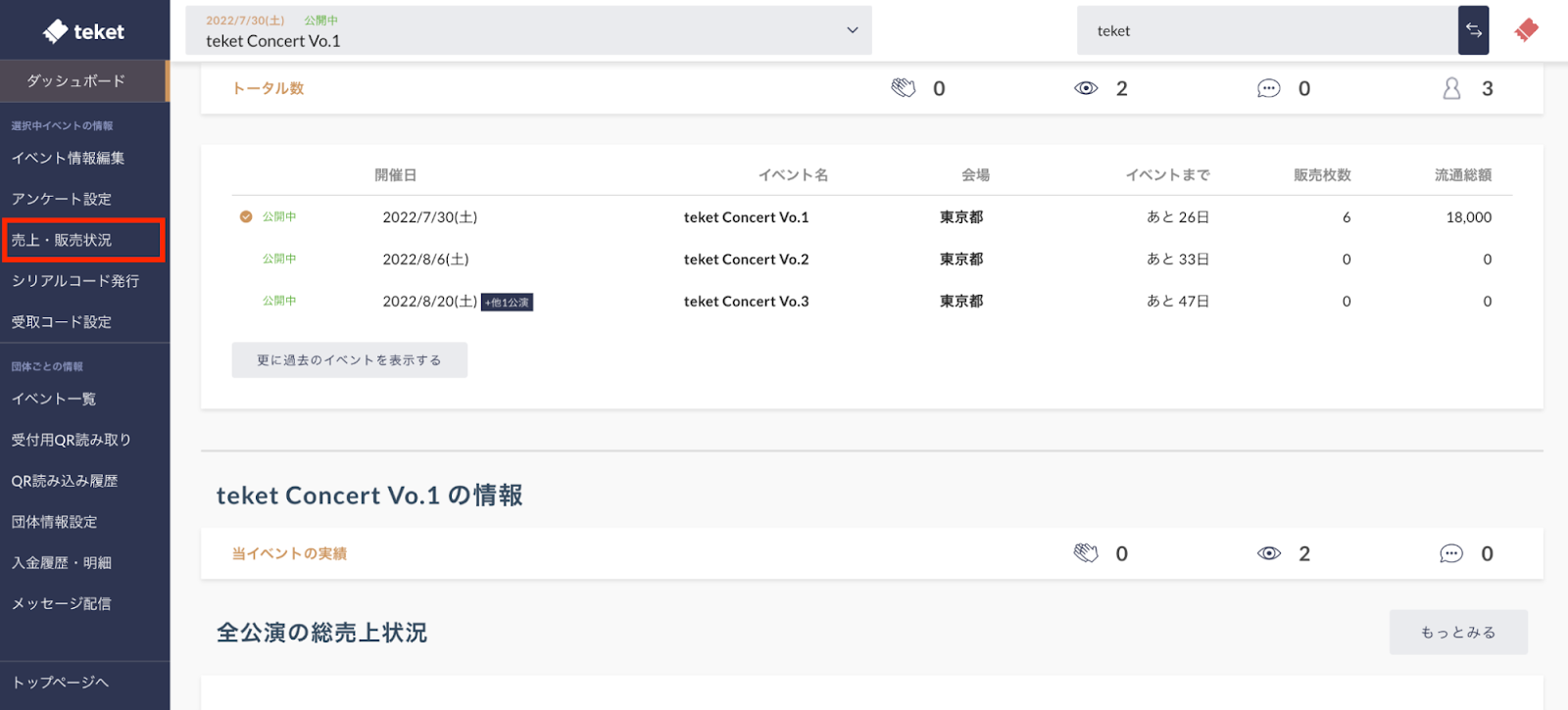Click the teket organization name field
Viewport: 1568px width, 710px height.
point(1266,30)
